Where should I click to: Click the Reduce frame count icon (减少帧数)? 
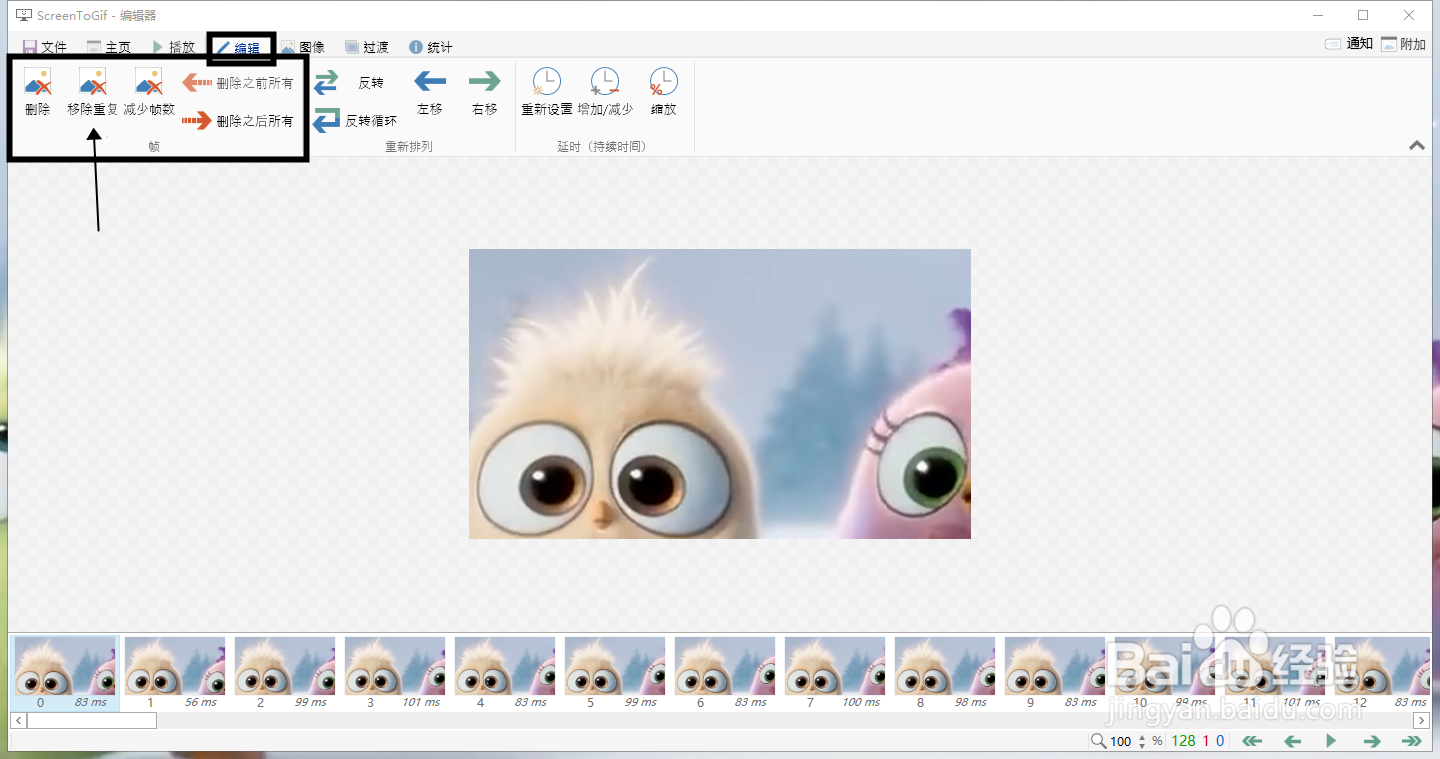pyautogui.click(x=149, y=82)
